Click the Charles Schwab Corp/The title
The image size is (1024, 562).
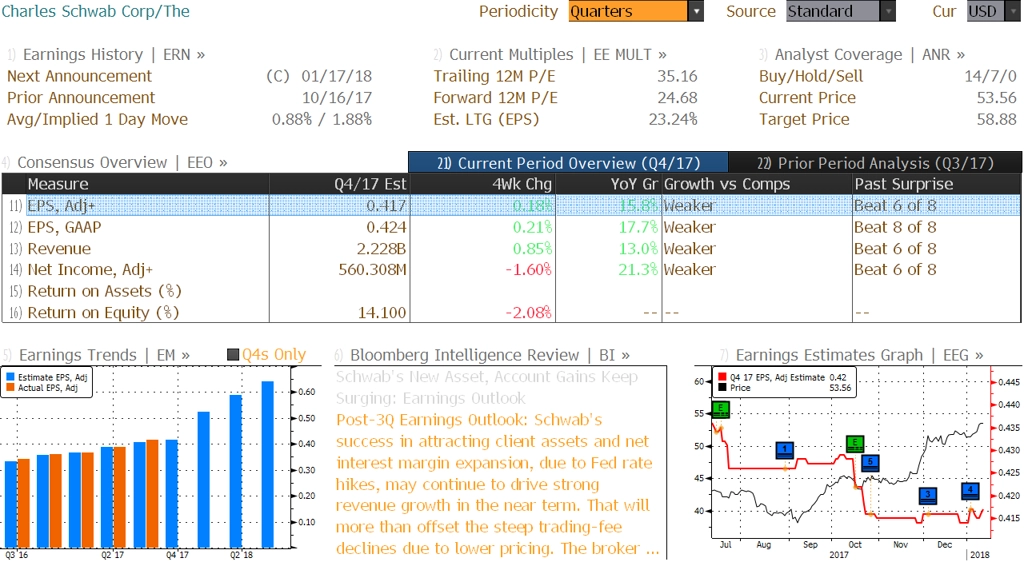95,11
